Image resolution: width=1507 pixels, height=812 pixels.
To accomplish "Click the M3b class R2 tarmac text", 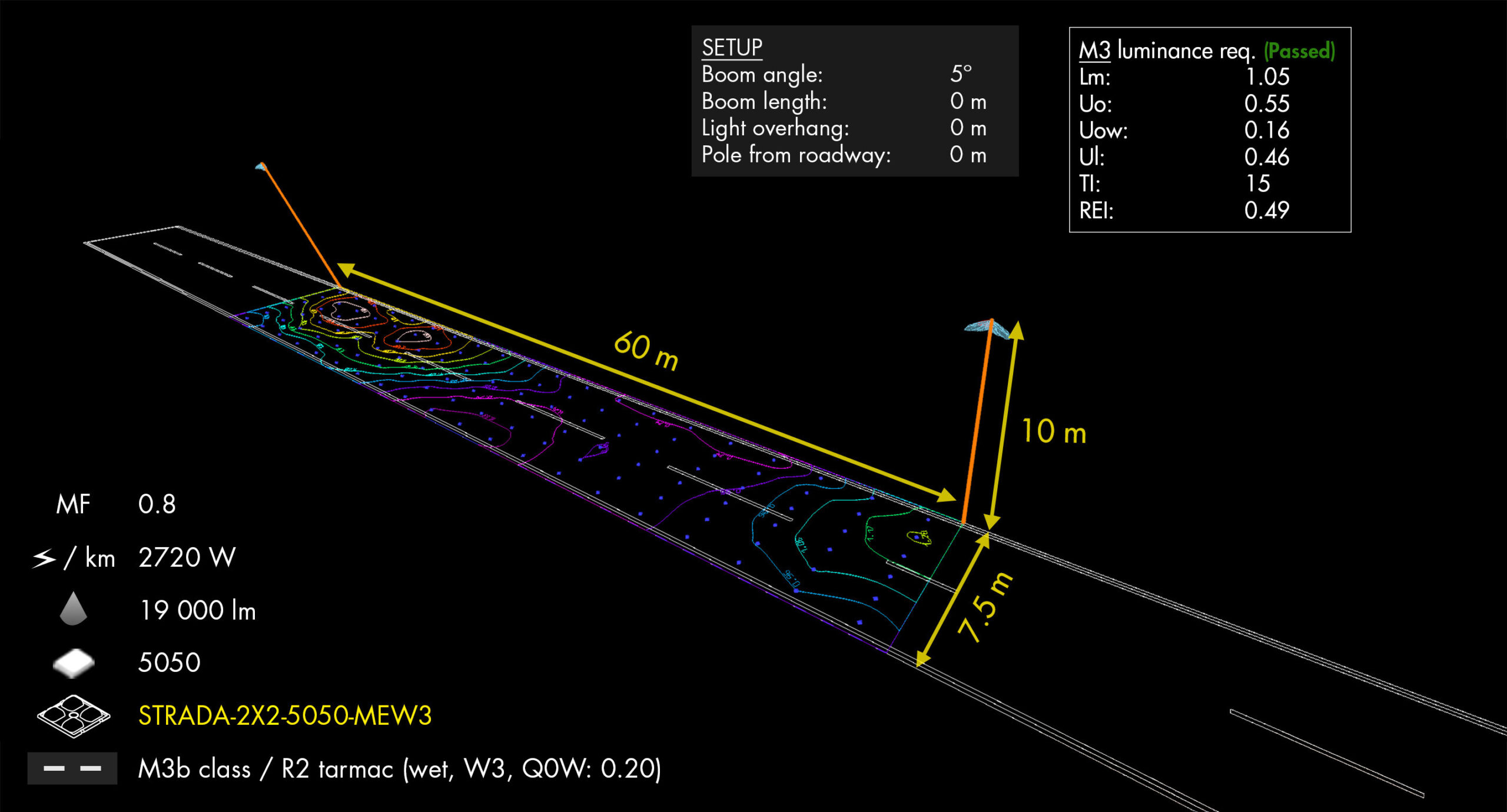I will tap(399, 768).
